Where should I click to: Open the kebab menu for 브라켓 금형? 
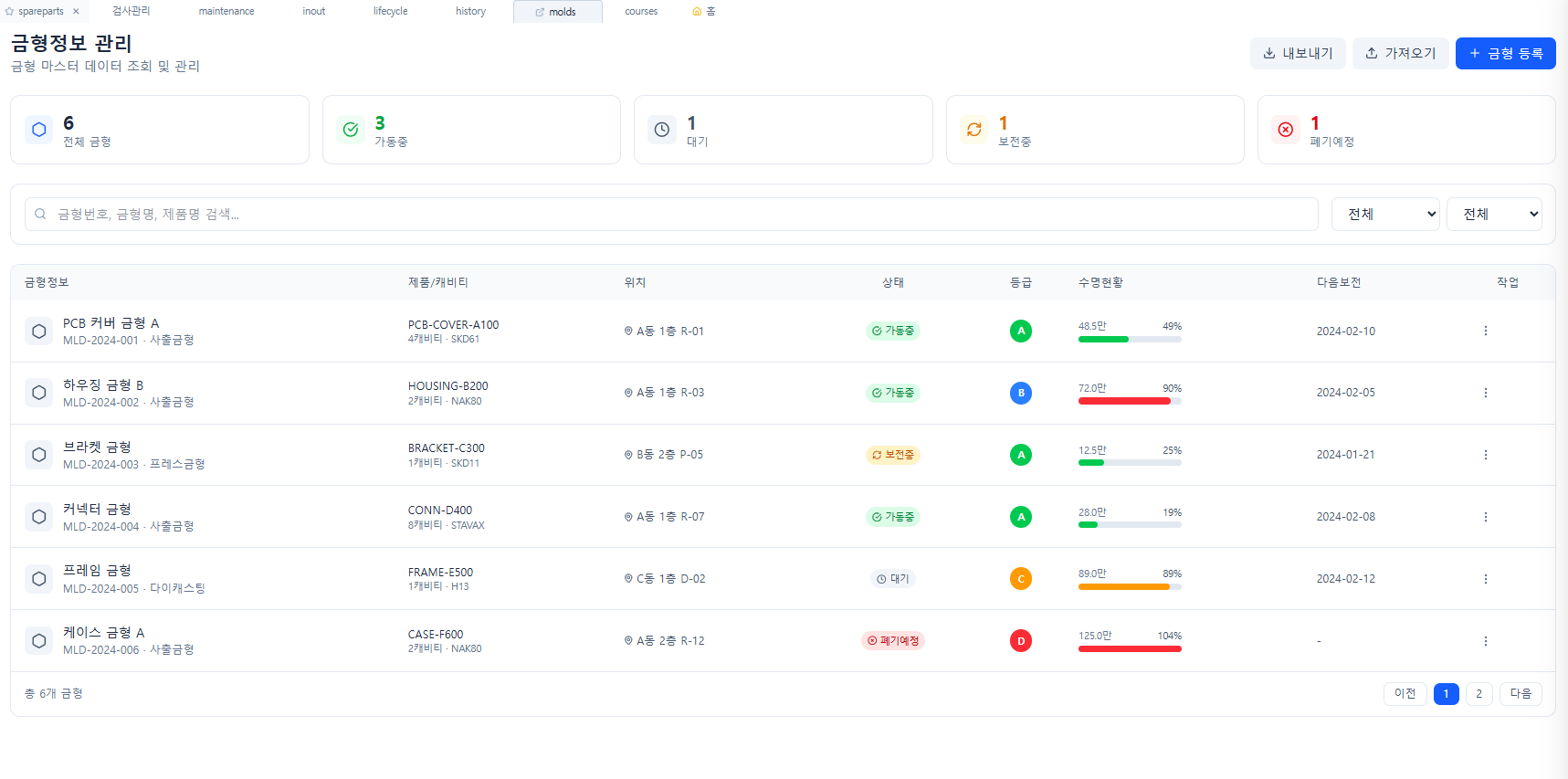(1485, 455)
